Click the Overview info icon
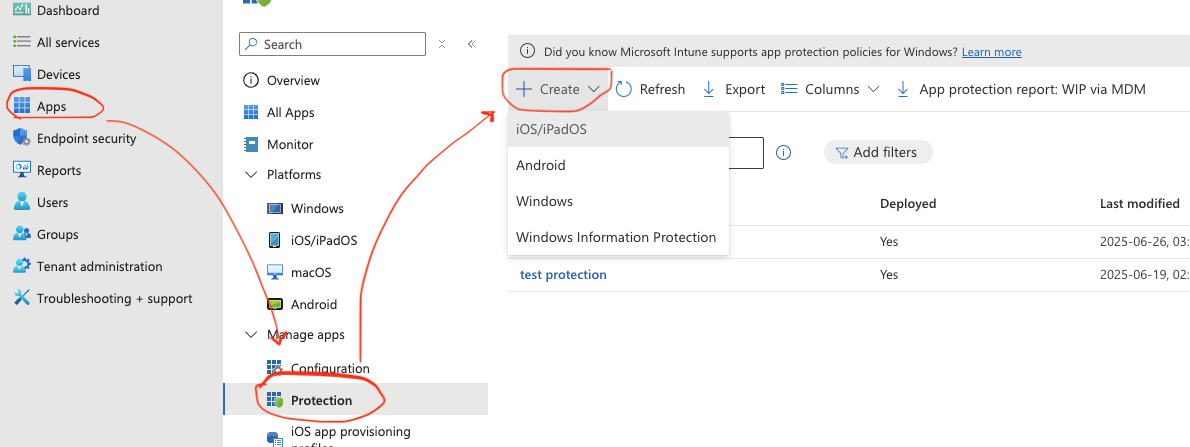This screenshot has width=1190, height=447. click(250, 80)
